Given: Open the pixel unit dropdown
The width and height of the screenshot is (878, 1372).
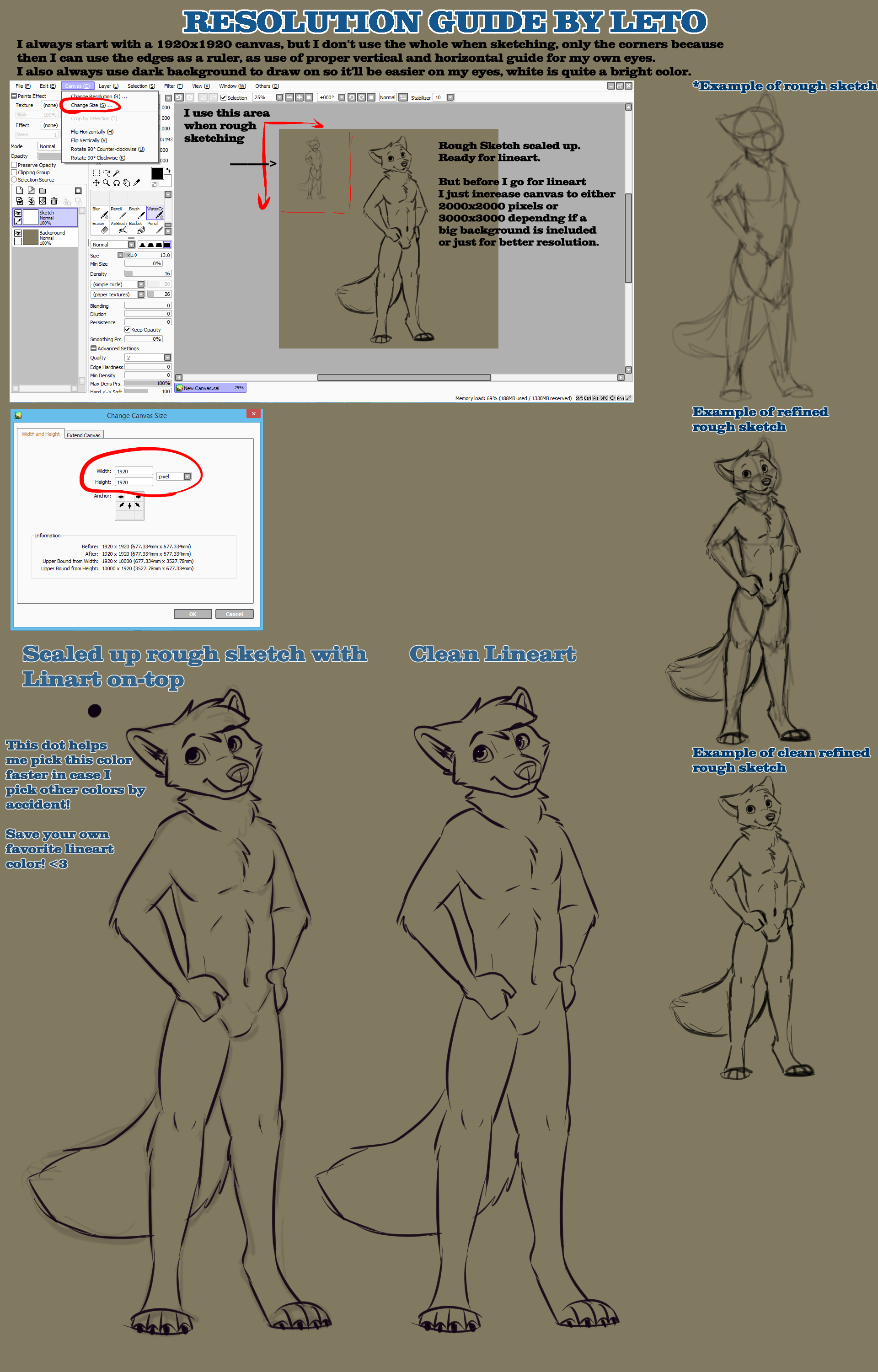Looking at the screenshot, I should (x=187, y=477).
